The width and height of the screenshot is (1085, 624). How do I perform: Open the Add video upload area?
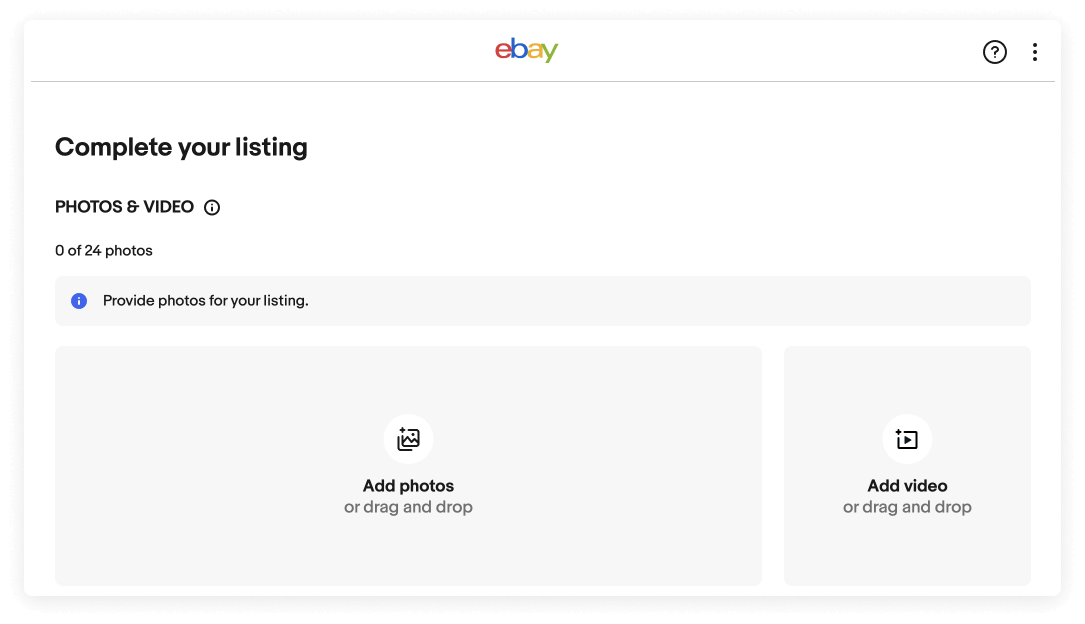[906, 465]
